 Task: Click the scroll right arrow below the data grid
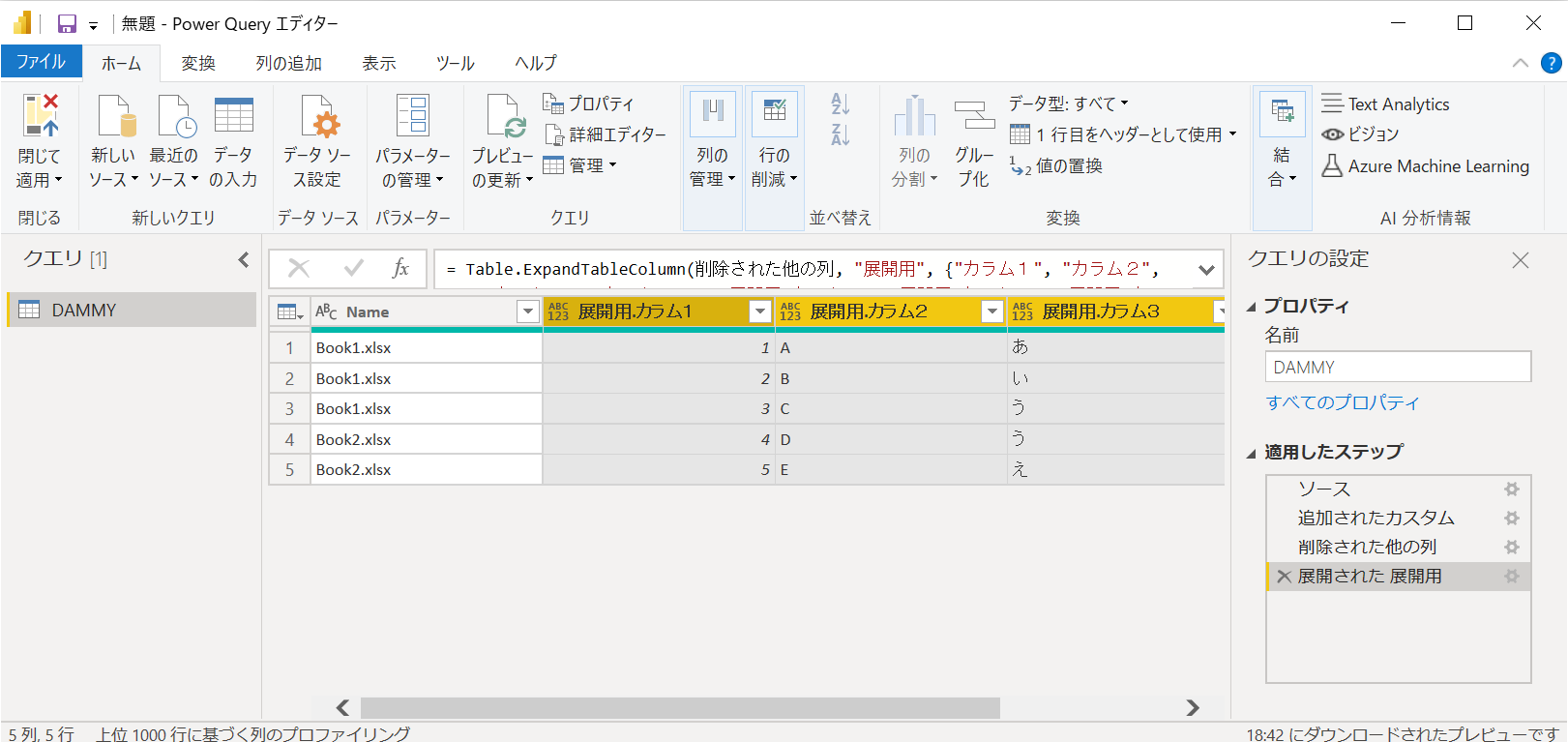(x=1193, y=708)
